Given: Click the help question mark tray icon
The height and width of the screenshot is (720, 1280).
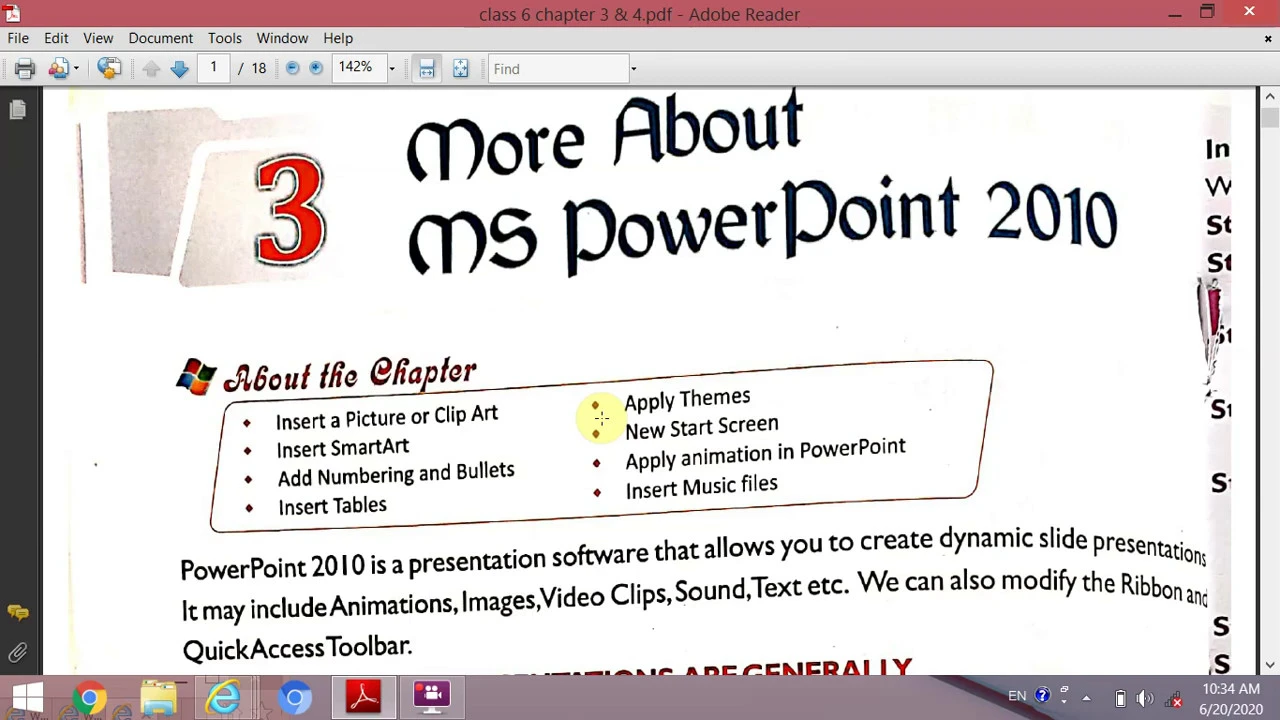Looking at the screenshot, I should [1043, 696].
